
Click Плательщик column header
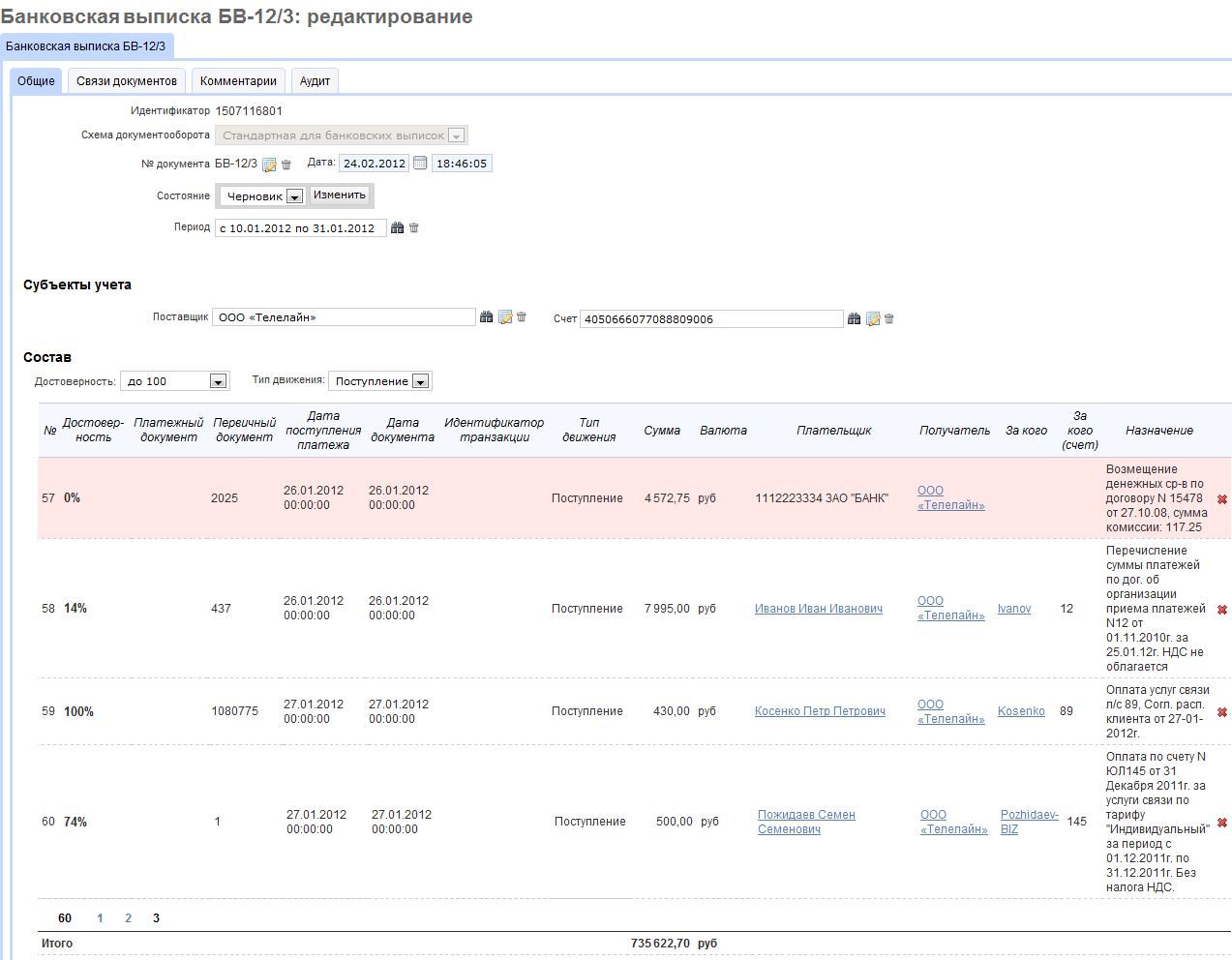[834, 431]
